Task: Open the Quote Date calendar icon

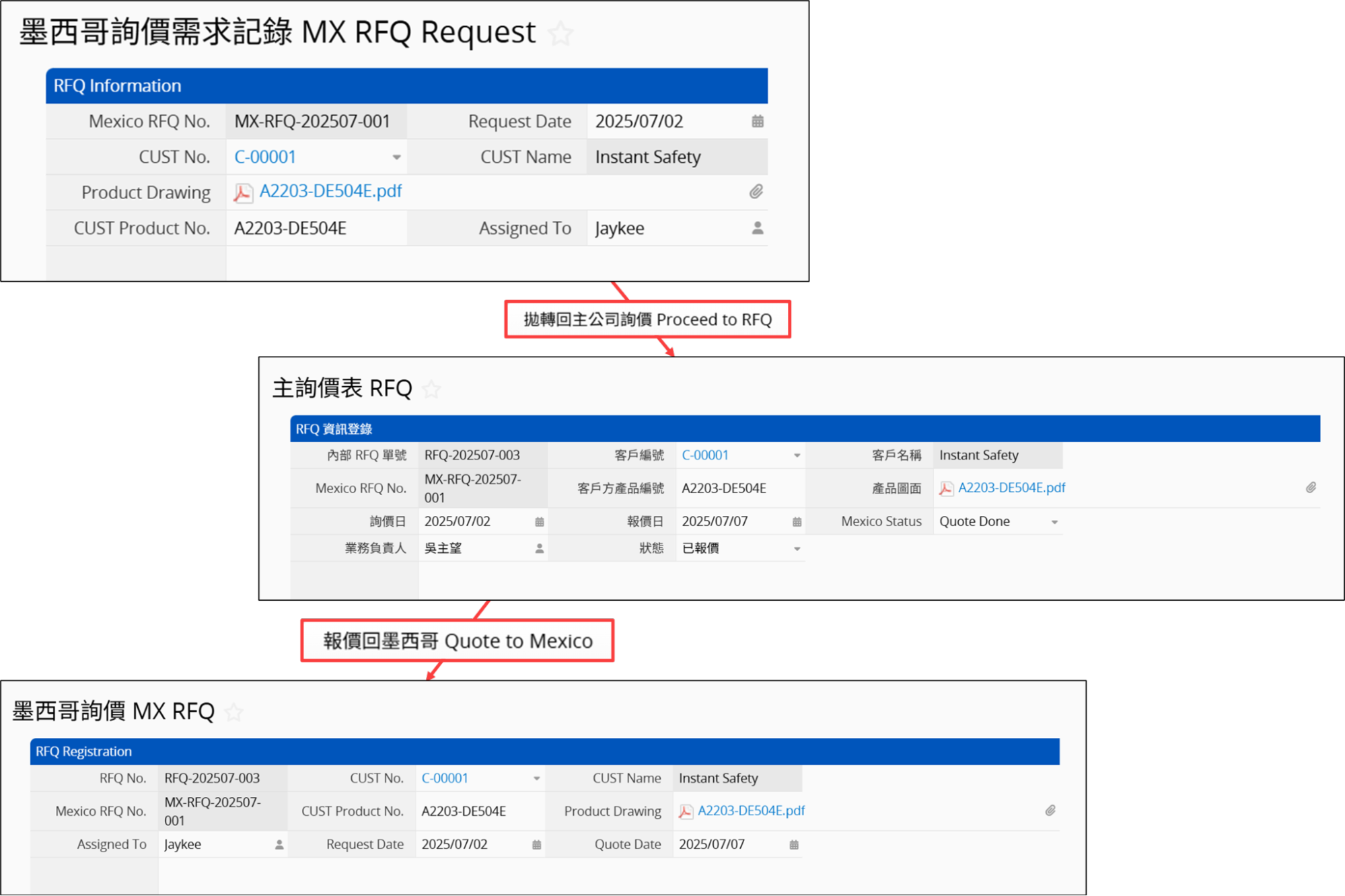Action: pyautogui.click(x=794, y=845)
